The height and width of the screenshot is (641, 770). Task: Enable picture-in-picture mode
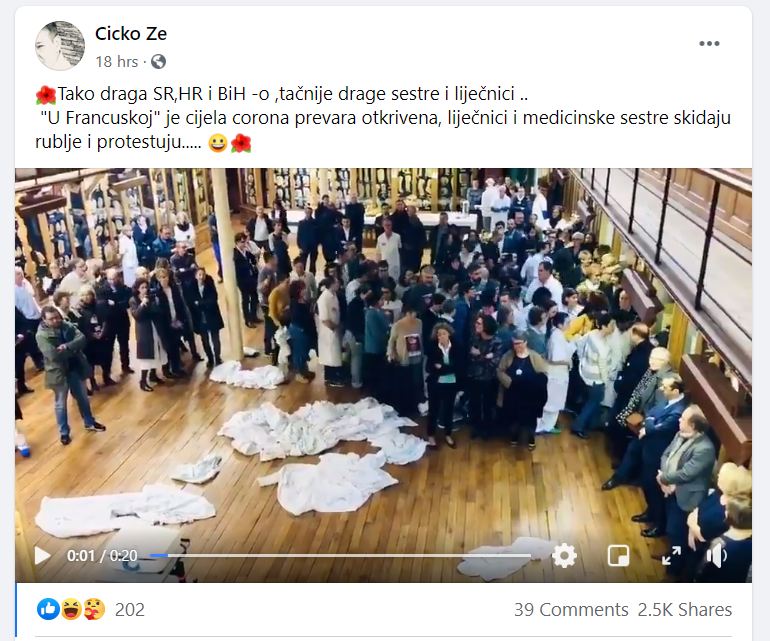pyautogui.click(x=618, y=556)
